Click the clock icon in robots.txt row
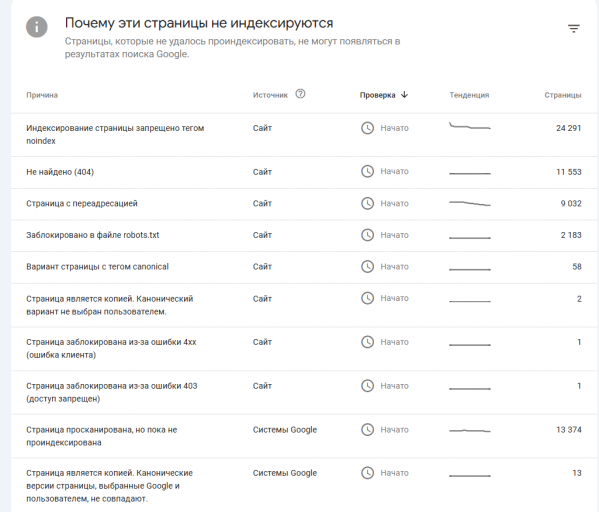 367,235
